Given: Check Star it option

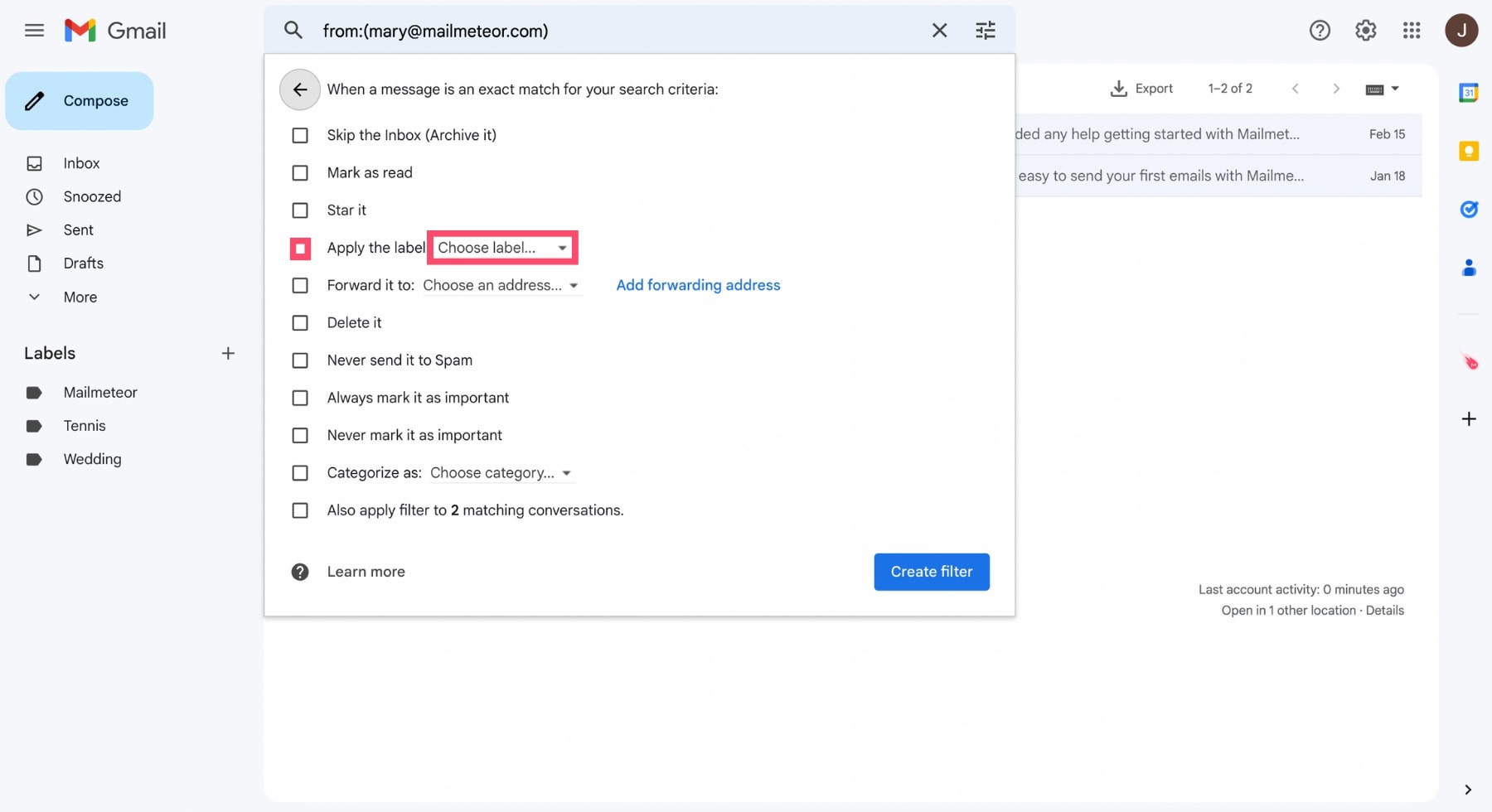Looking at the screenshot, I should point(300,210).
